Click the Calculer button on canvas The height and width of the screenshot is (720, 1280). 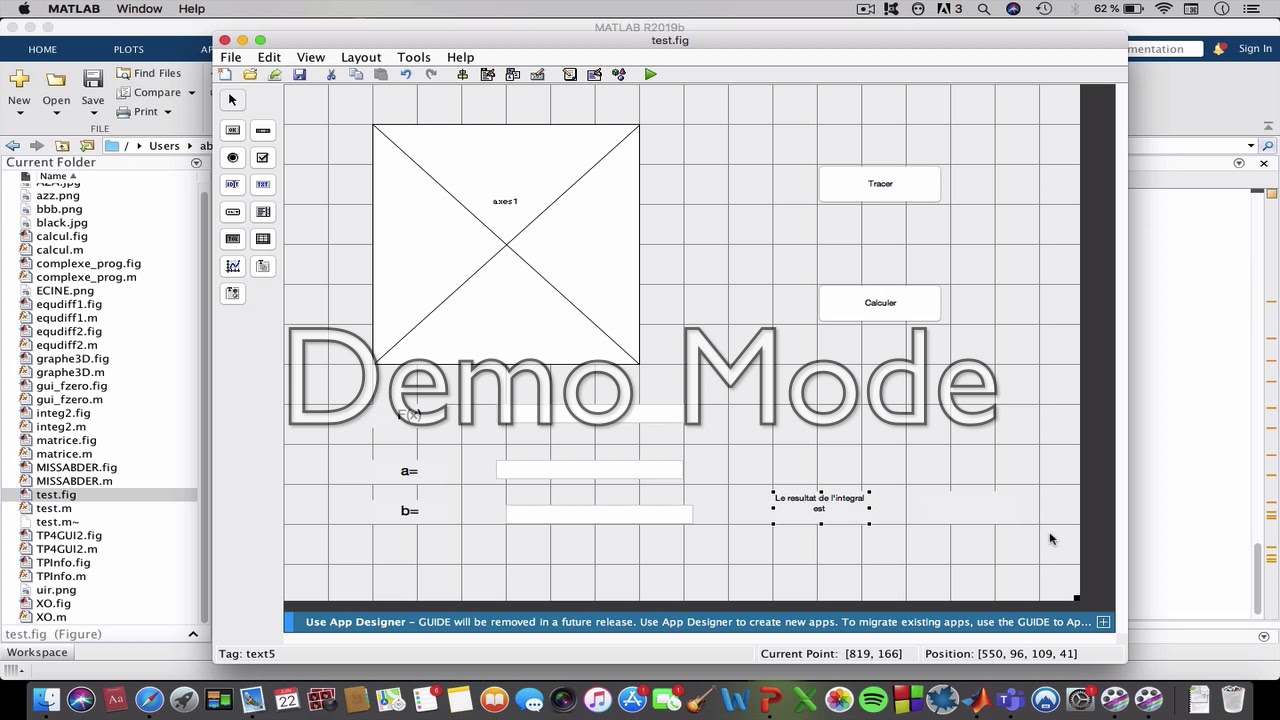[x=880, y=303]
